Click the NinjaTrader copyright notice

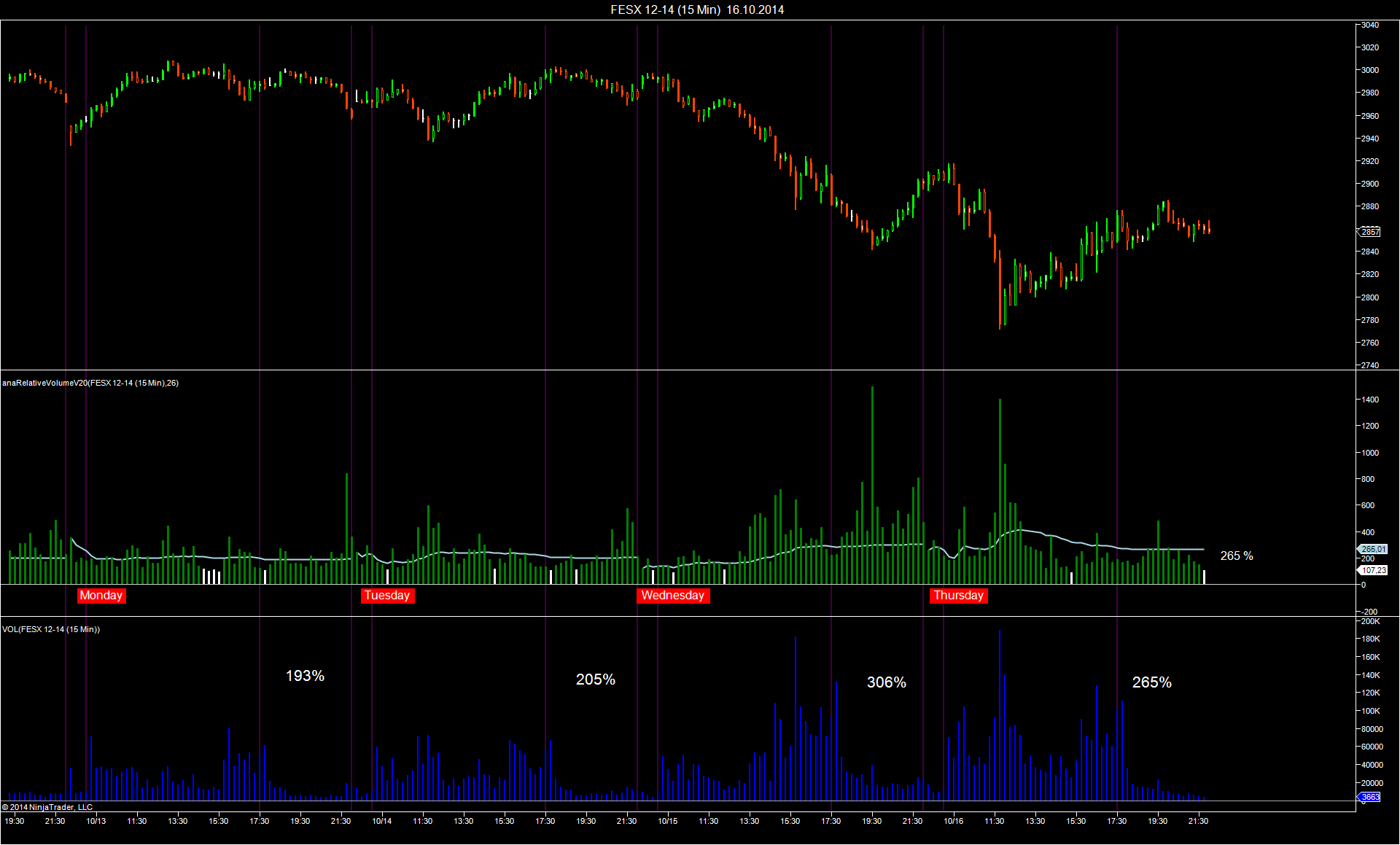[x=47, y=807]
